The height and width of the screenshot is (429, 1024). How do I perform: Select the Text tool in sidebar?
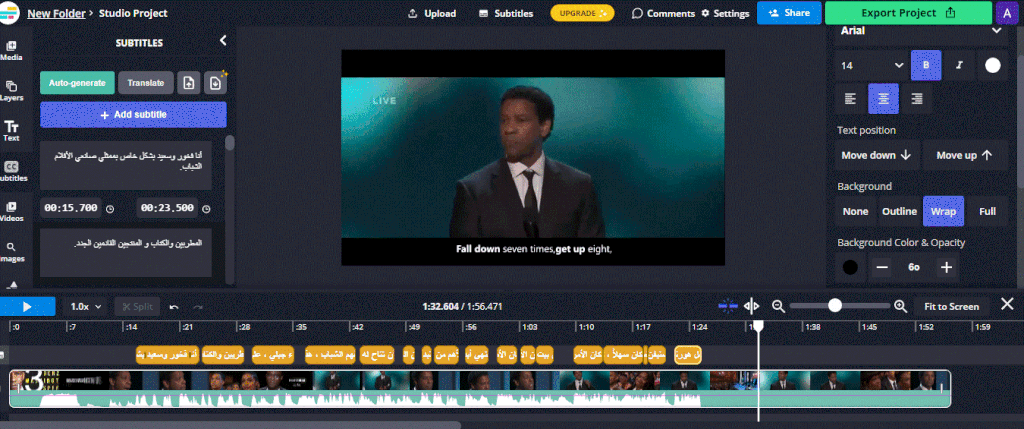(11, 131)
